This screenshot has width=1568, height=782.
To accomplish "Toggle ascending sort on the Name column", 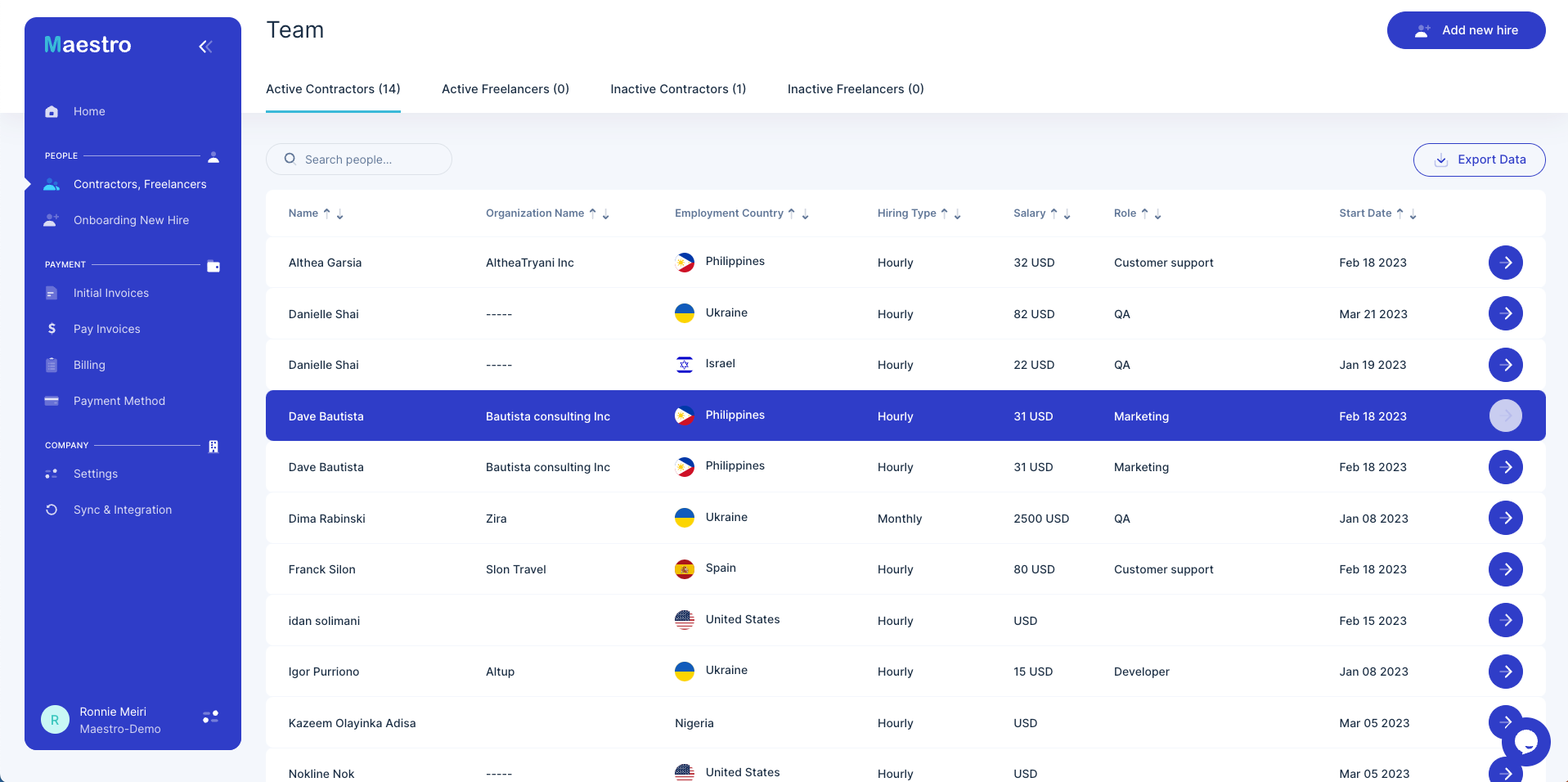I will [x=329, y=213].
